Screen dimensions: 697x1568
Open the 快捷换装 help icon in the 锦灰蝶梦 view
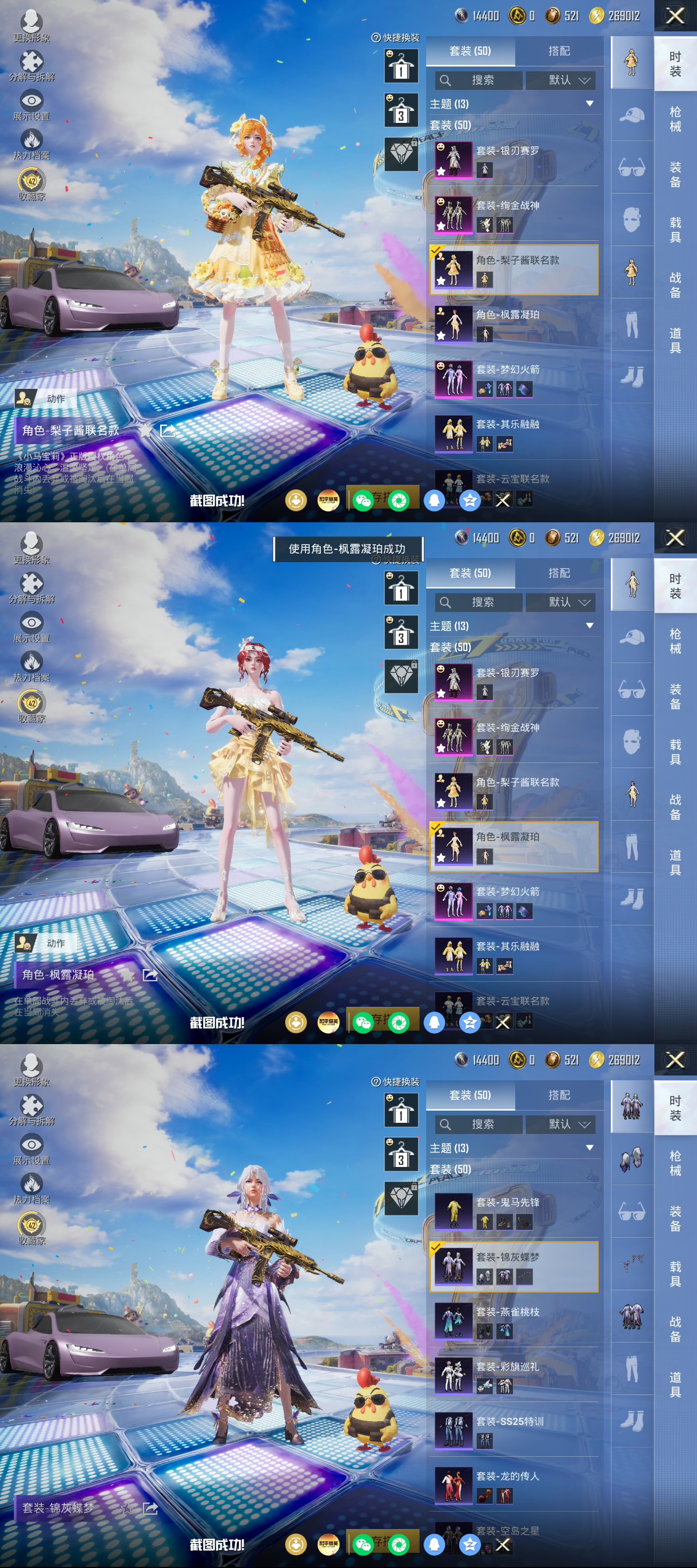coord(376,1082)
